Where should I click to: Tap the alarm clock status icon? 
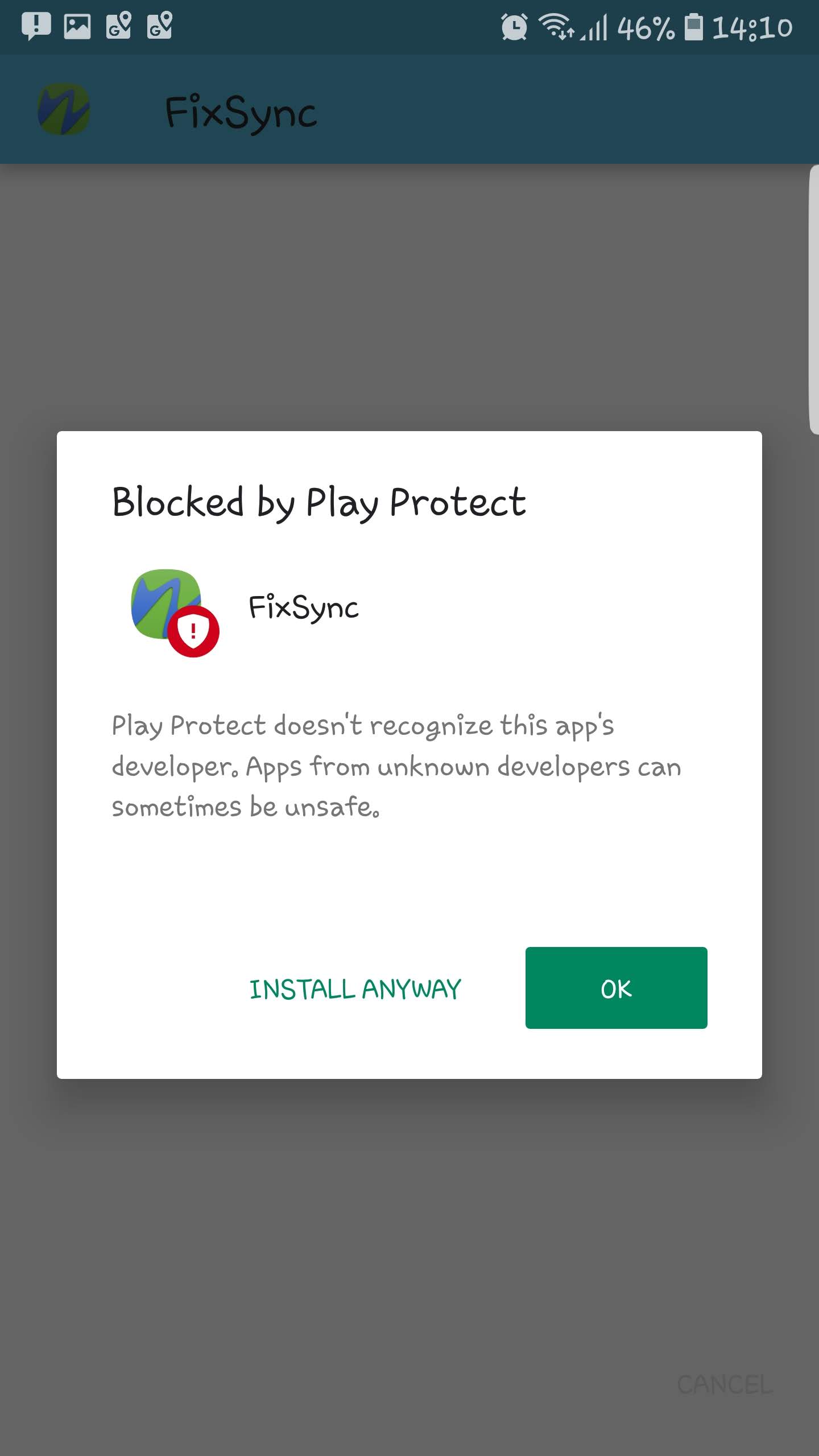(x=514, y=27)
